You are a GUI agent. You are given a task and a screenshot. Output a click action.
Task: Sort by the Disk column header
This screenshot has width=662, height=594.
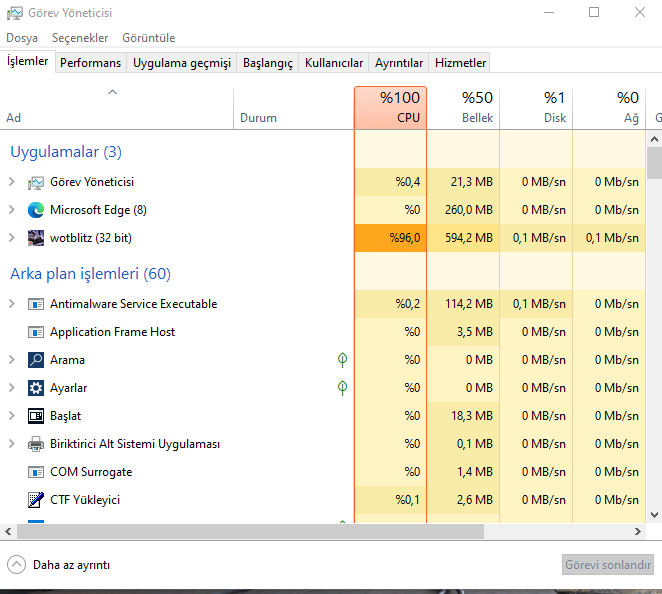(x=536, y=108)
